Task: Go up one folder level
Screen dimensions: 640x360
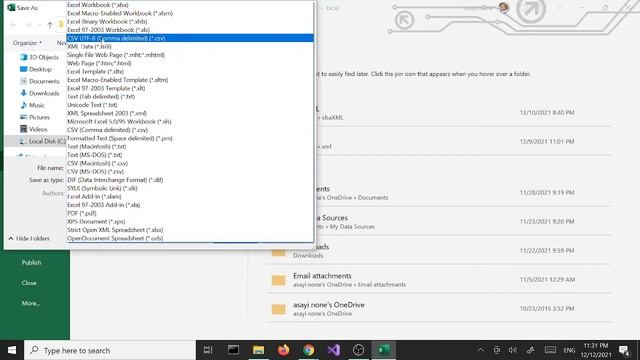Action: [50, 25]
